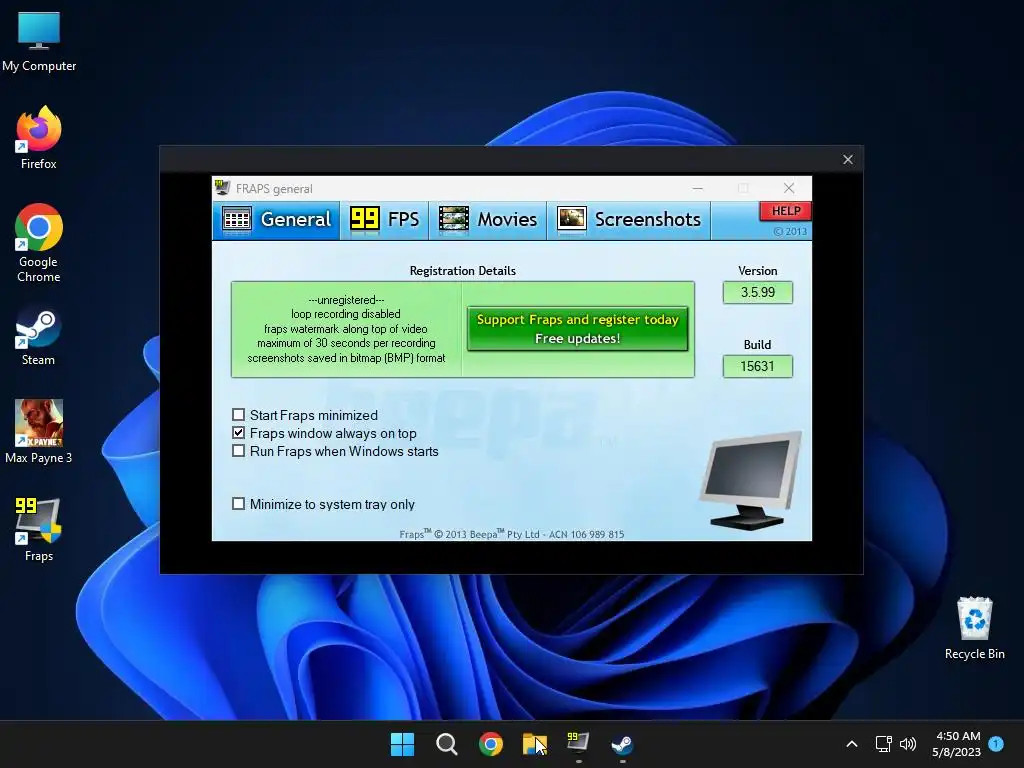Minimize the FRAPS general window

coord(697,188)
